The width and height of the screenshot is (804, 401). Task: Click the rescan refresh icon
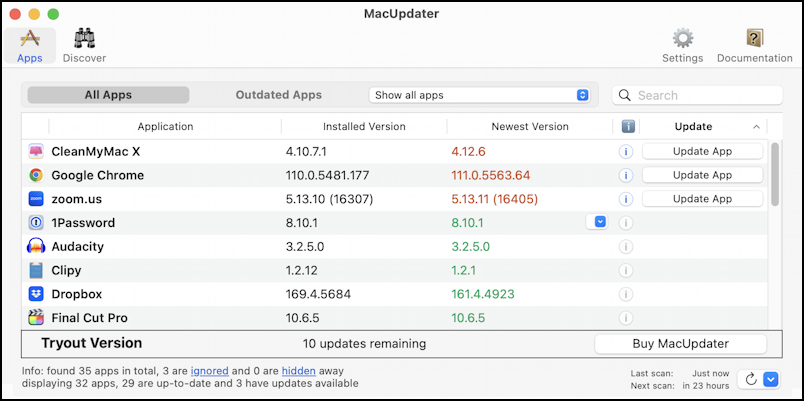pos(751,379)
